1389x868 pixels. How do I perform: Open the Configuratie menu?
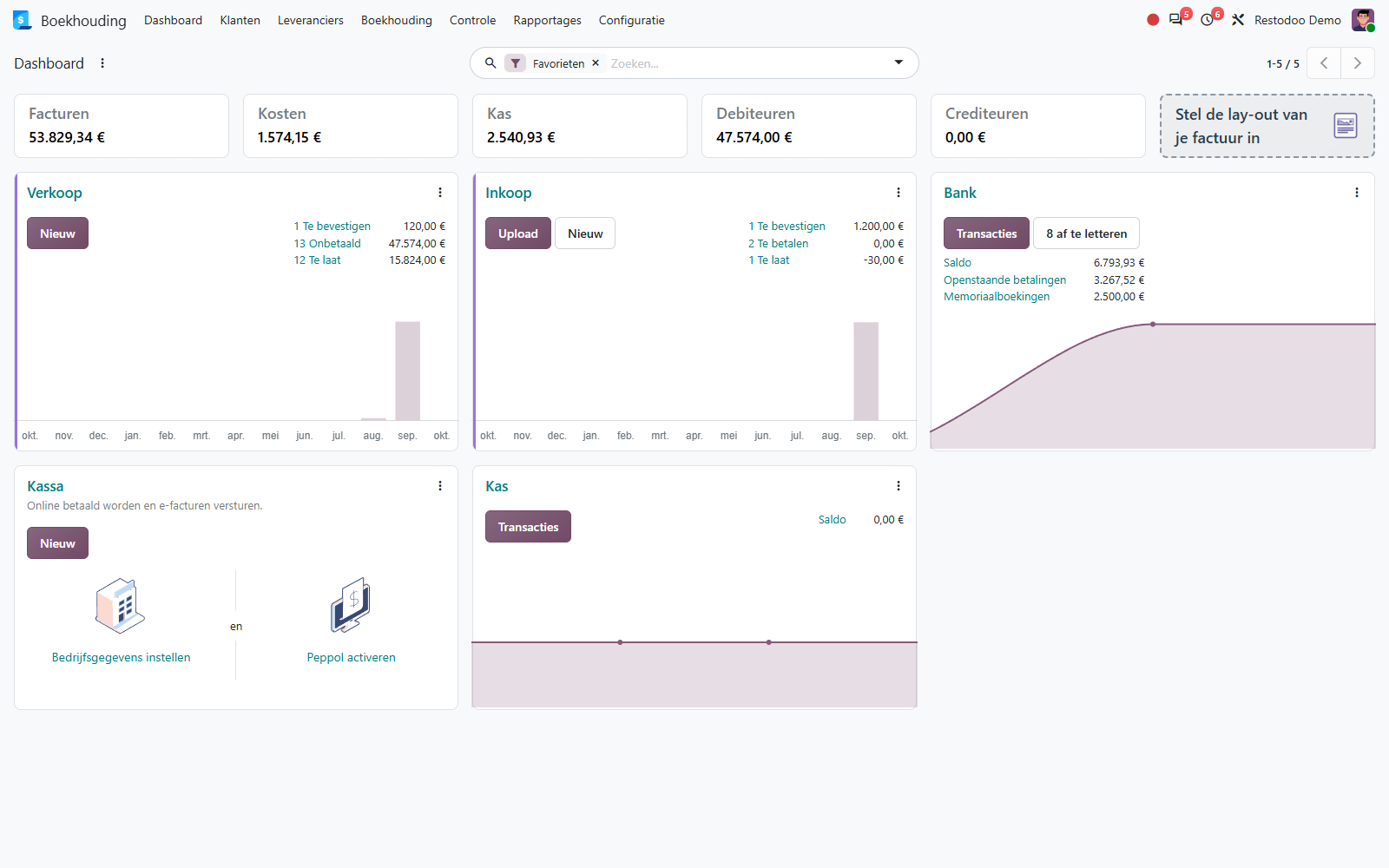tap(631, 20)
